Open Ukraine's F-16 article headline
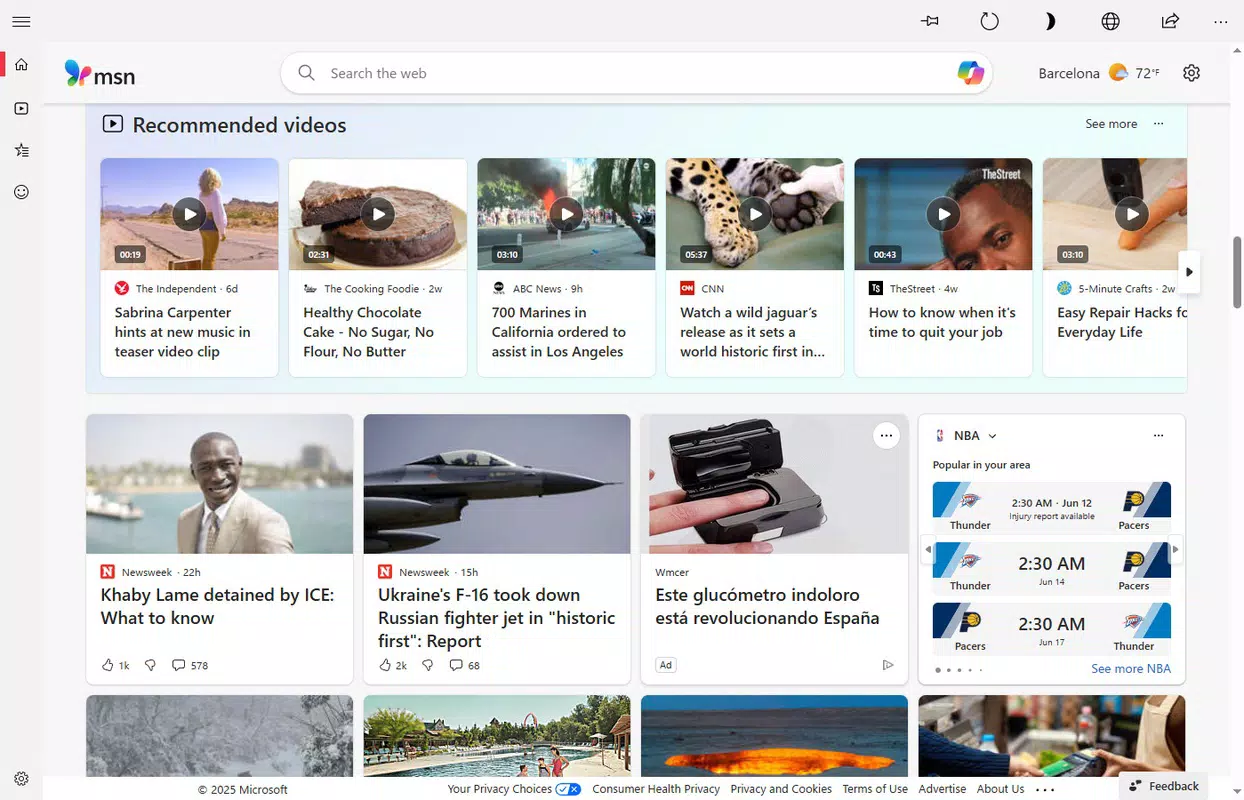This screenshot has height=800, width=1244. coord(497,618)
